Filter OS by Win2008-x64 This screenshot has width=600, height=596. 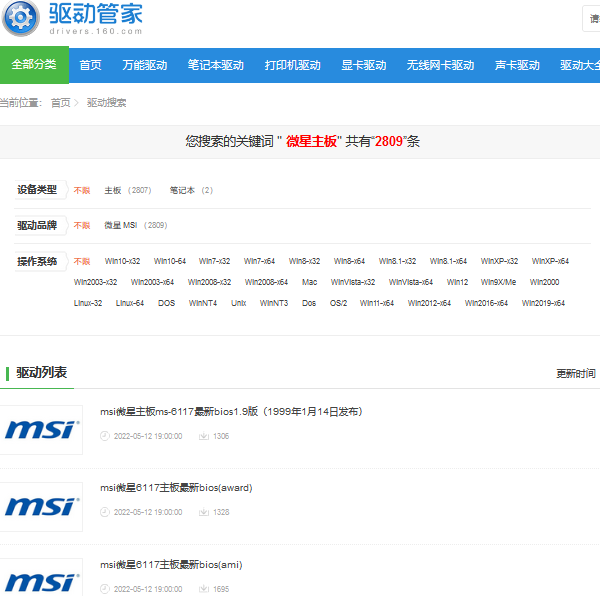point(266,282)
